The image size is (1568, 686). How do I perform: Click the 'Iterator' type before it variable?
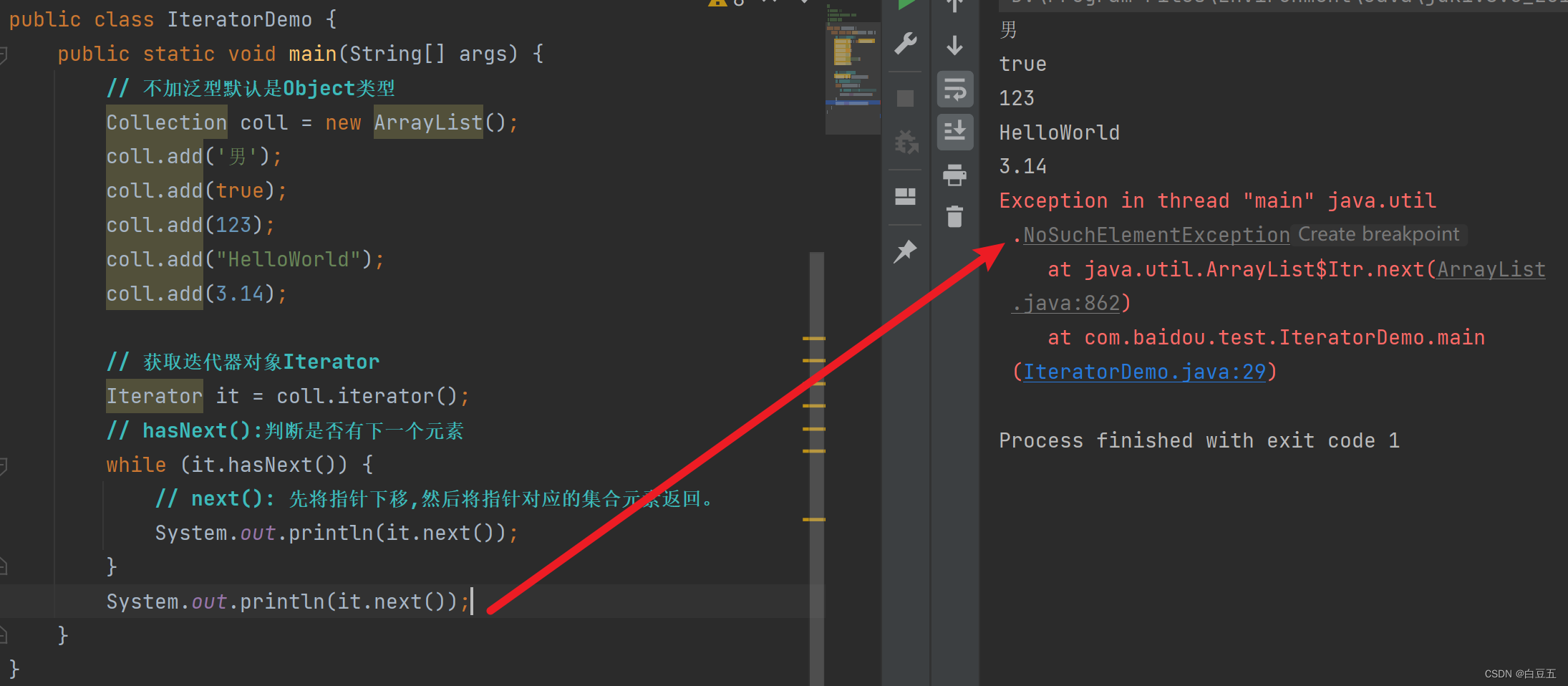(x=155, y=396)
